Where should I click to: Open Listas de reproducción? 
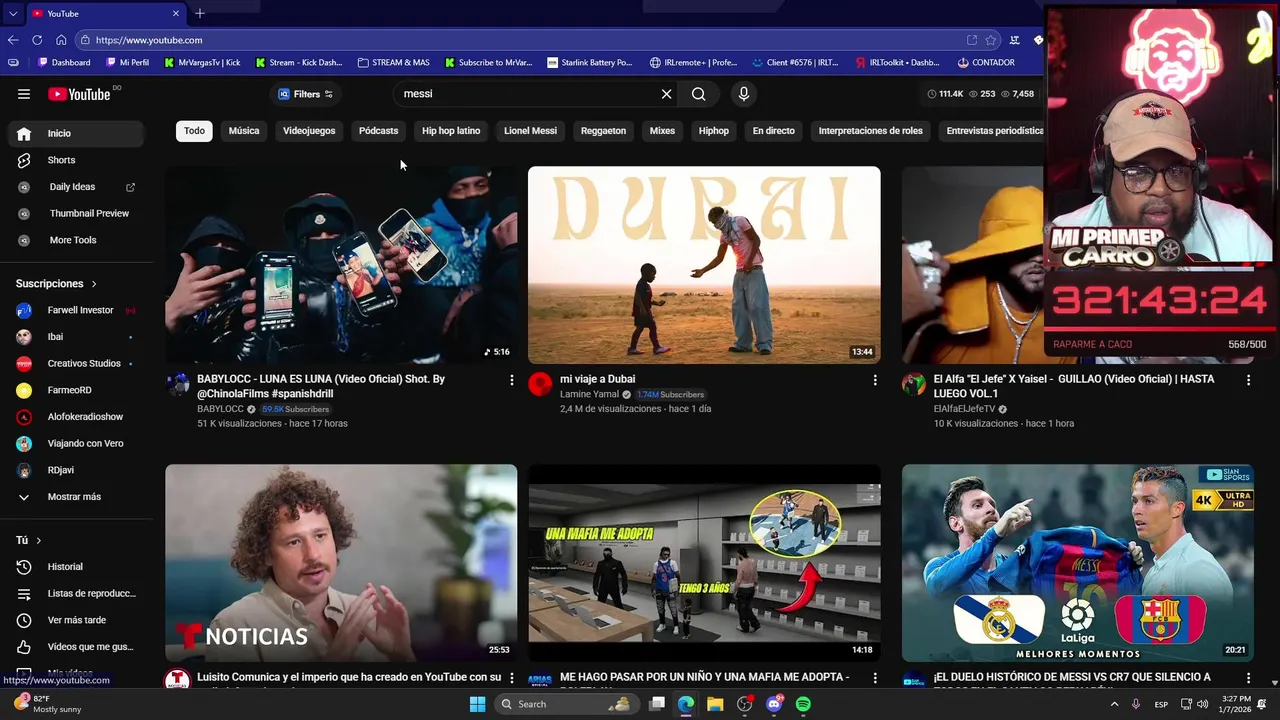coord(76,593)
